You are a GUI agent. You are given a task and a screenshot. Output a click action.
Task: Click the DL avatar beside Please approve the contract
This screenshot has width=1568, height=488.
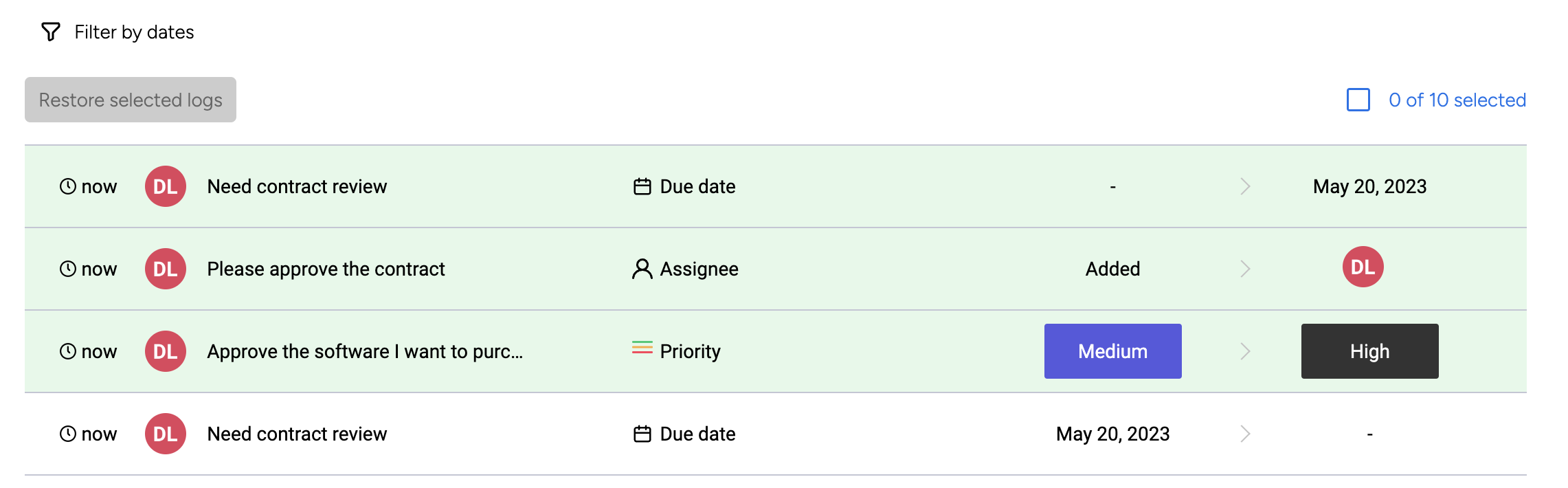point(166,269)
